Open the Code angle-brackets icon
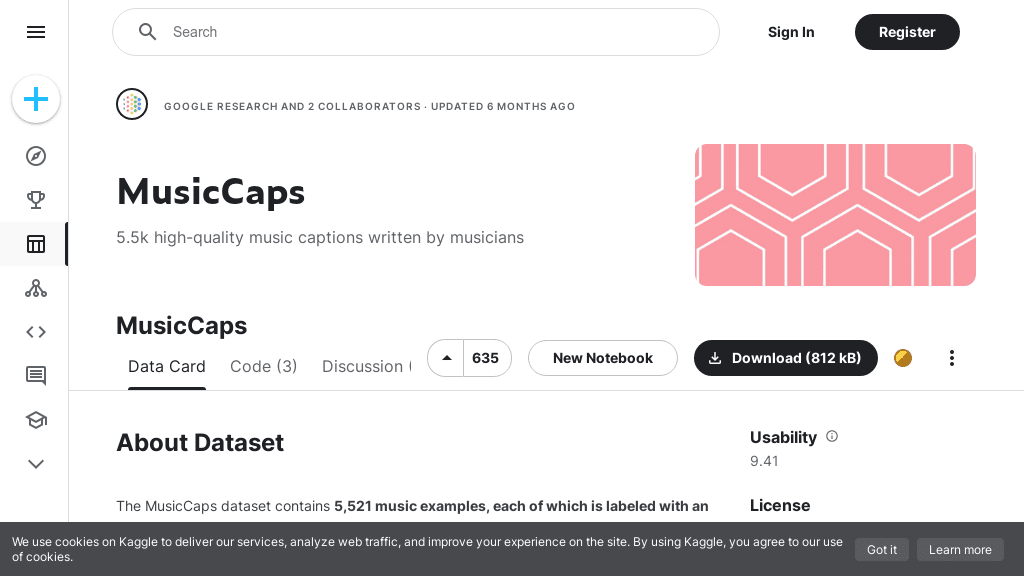The height and width of the screenshot is (576, 1024). tap(36, 332)
